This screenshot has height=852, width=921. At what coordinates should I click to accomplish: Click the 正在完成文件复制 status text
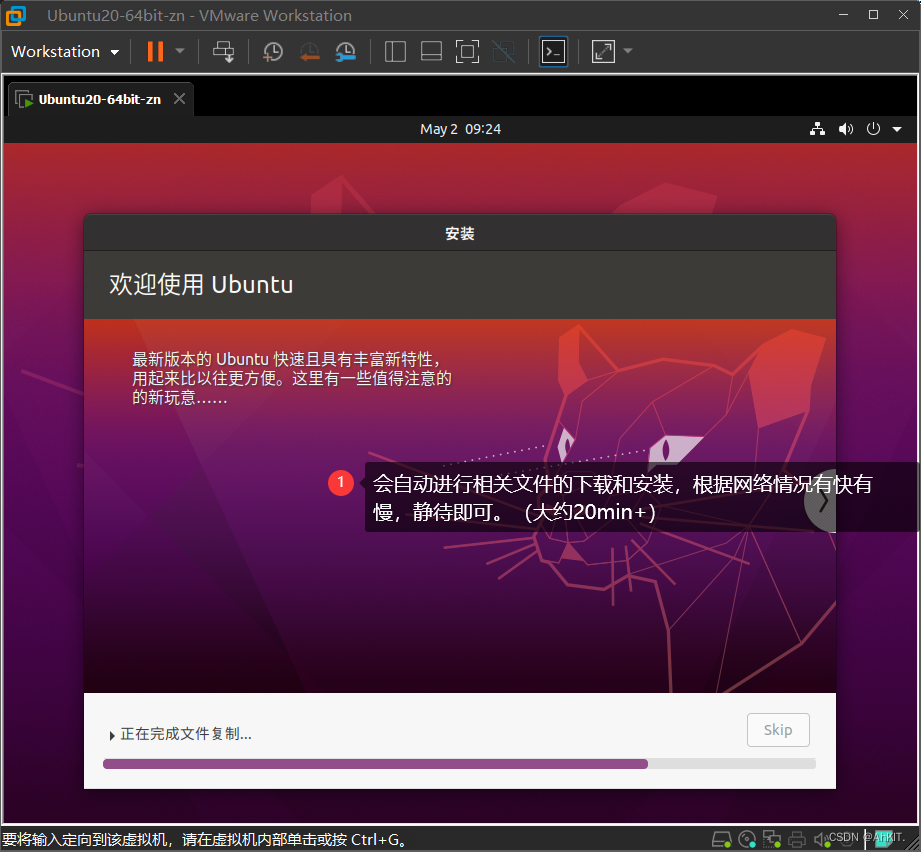[x=186, y=734]
